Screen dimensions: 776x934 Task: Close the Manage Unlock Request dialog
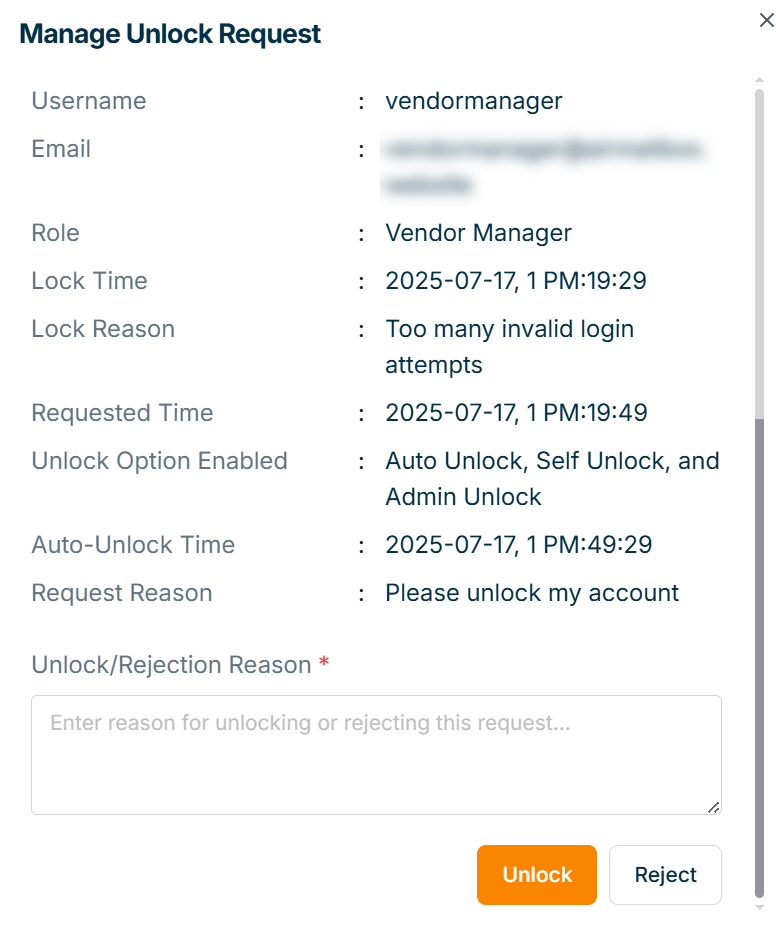766,21
